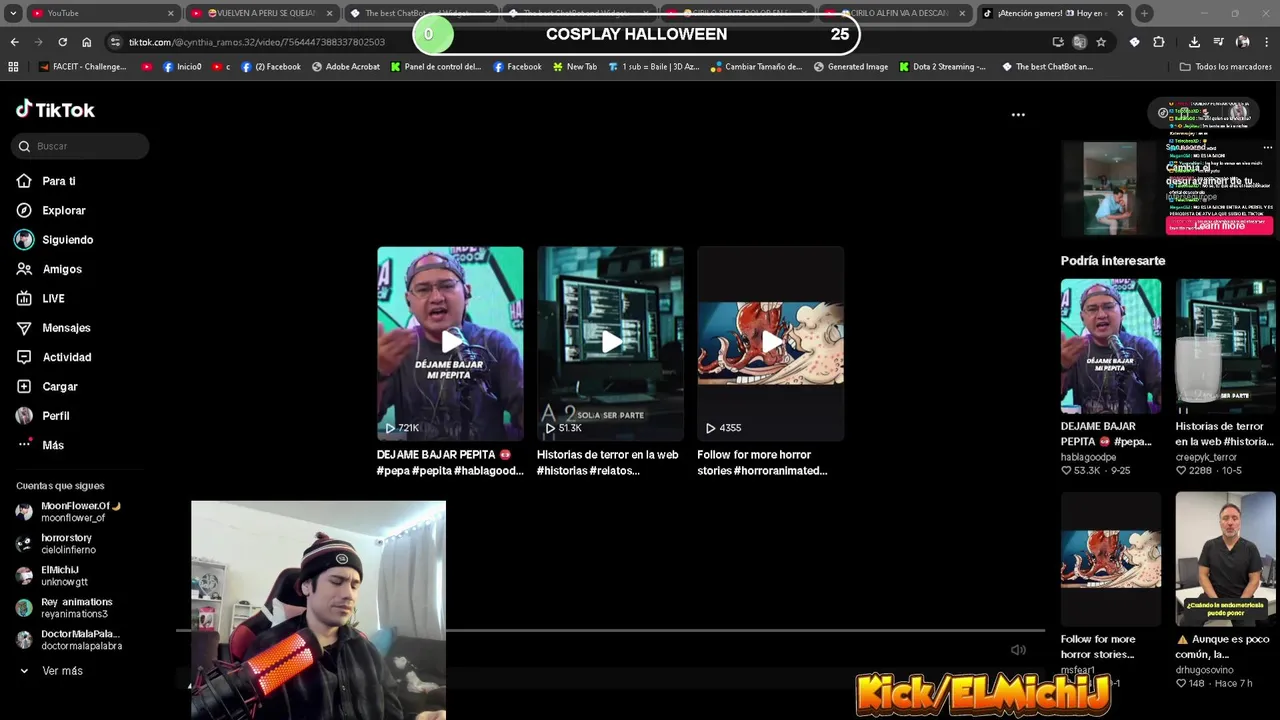The height and width of the screenshot is (720, 1280).
Task: Toggle the video volume mute icon
Action: (1018, 650)
